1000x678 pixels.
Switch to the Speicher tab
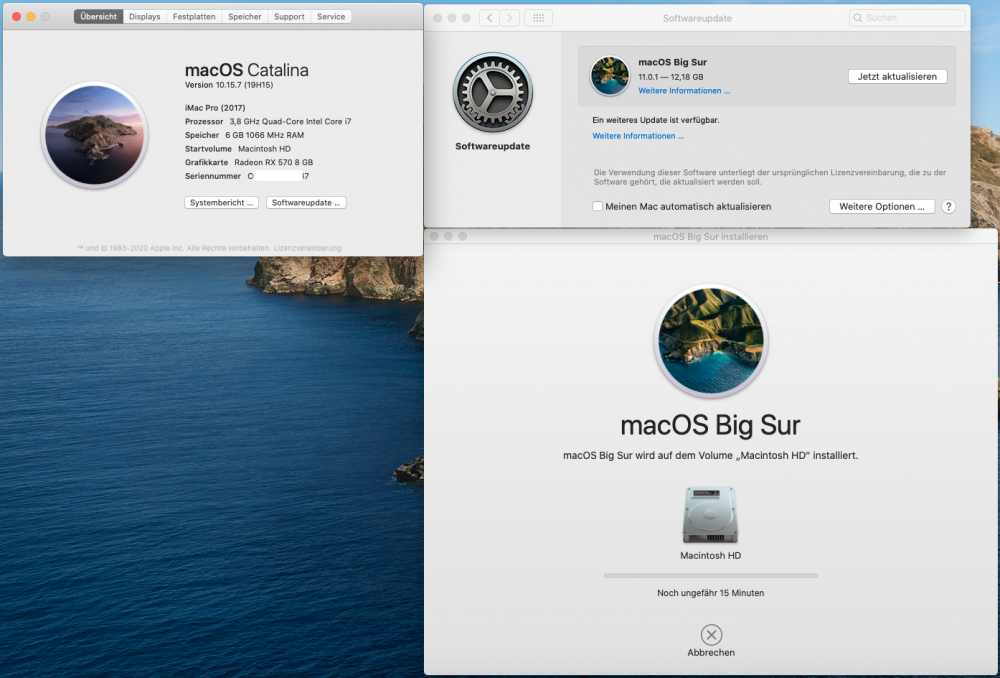tap(245, 17)
